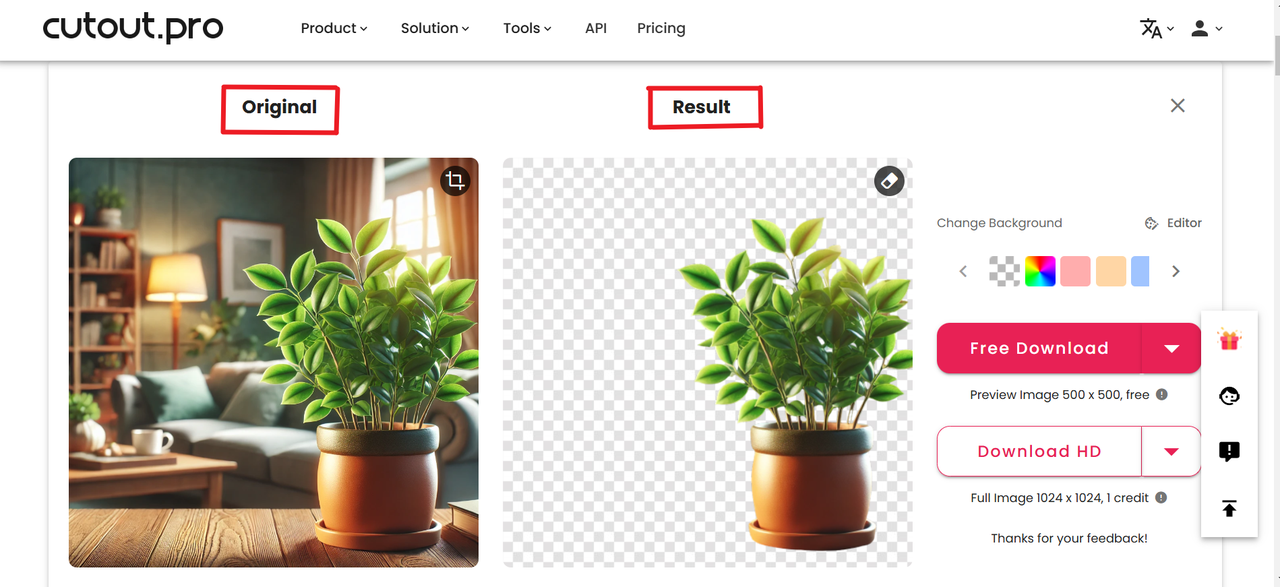
Task: Click the Free Download button
Action: pos(1039,348)
